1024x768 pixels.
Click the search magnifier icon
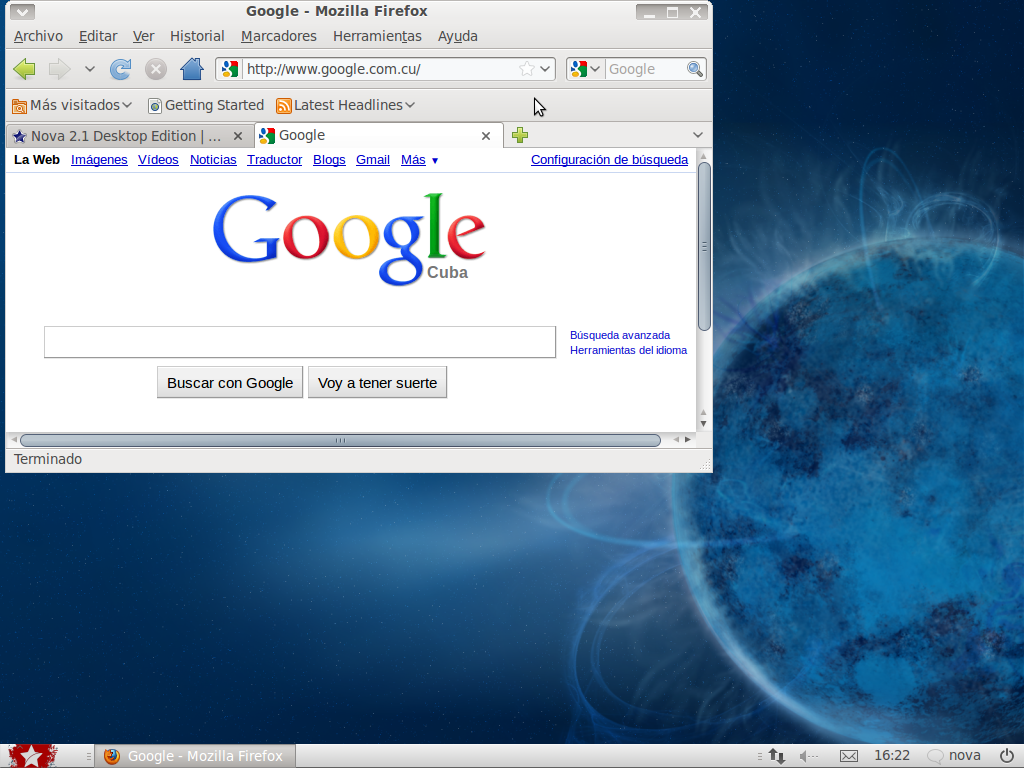coord(695,69)
